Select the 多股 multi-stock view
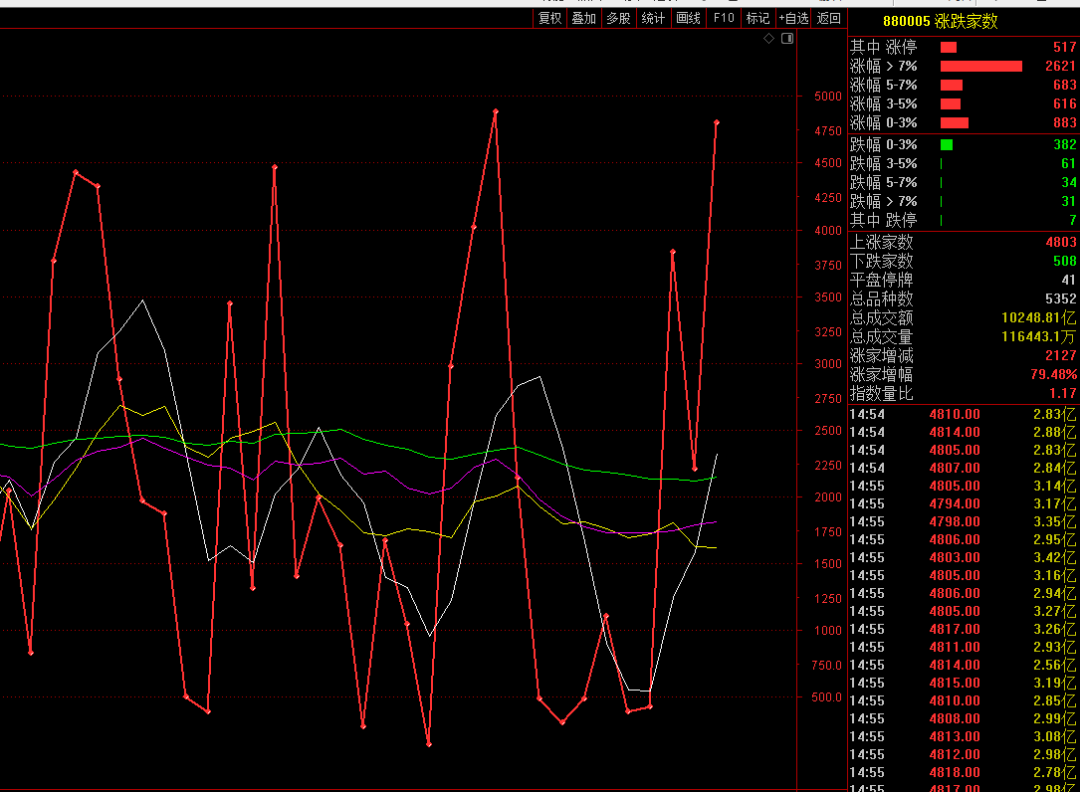Screen dimensions: 1080x792 tap(618, 18)
